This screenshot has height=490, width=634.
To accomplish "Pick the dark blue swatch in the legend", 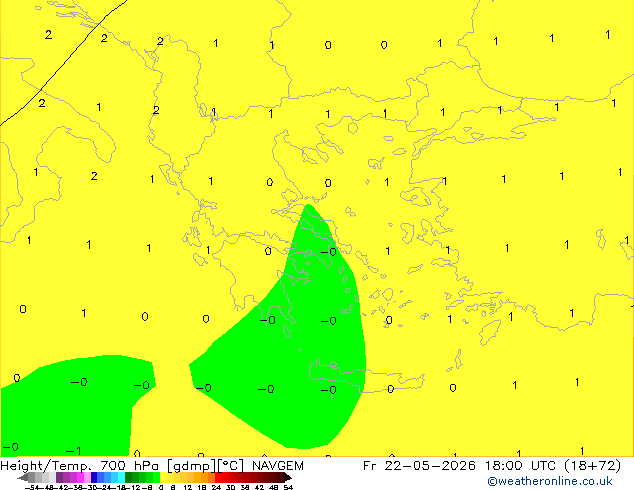I will 94,477.
